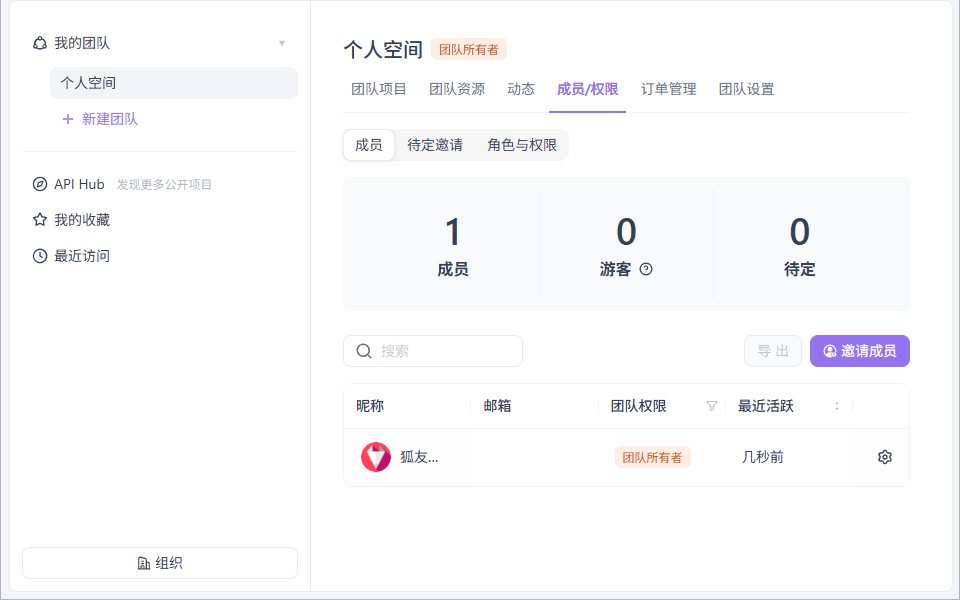Screen dimensions: 960x600
Task: Open 我的收藏
Action: click(82, 220)
